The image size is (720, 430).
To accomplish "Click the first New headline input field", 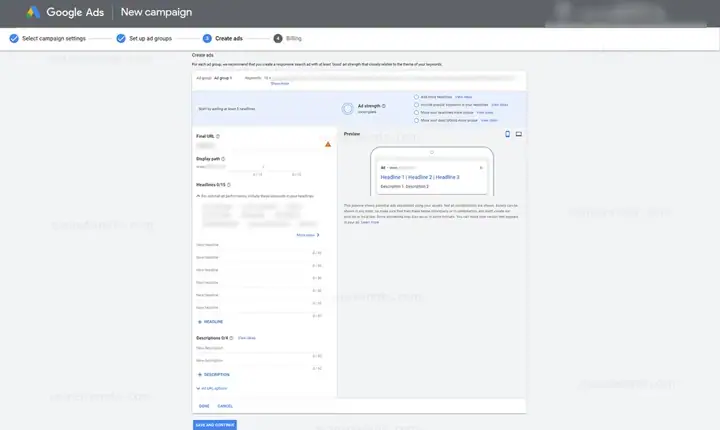I will (259, 246).
